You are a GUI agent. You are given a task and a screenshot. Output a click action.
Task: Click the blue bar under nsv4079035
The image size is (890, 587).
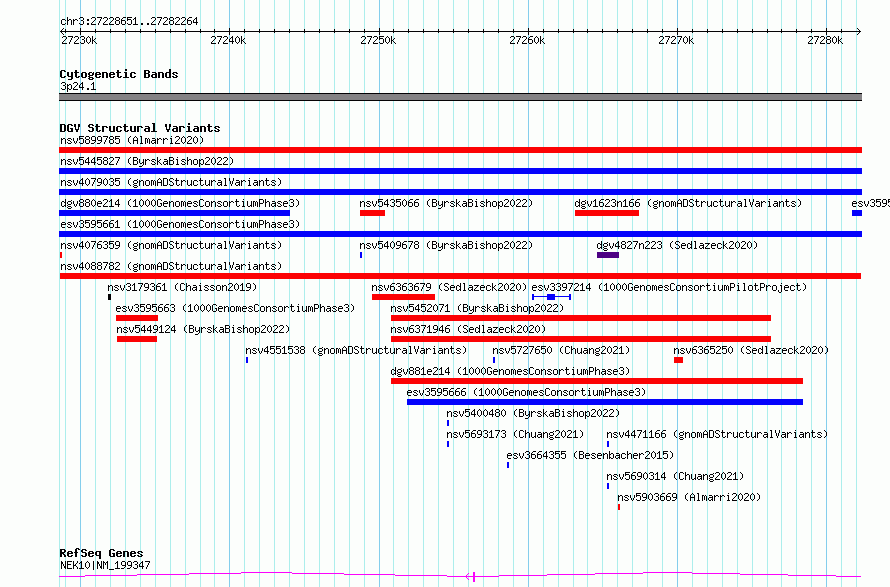pyautogui.click(x=460, y=192)
